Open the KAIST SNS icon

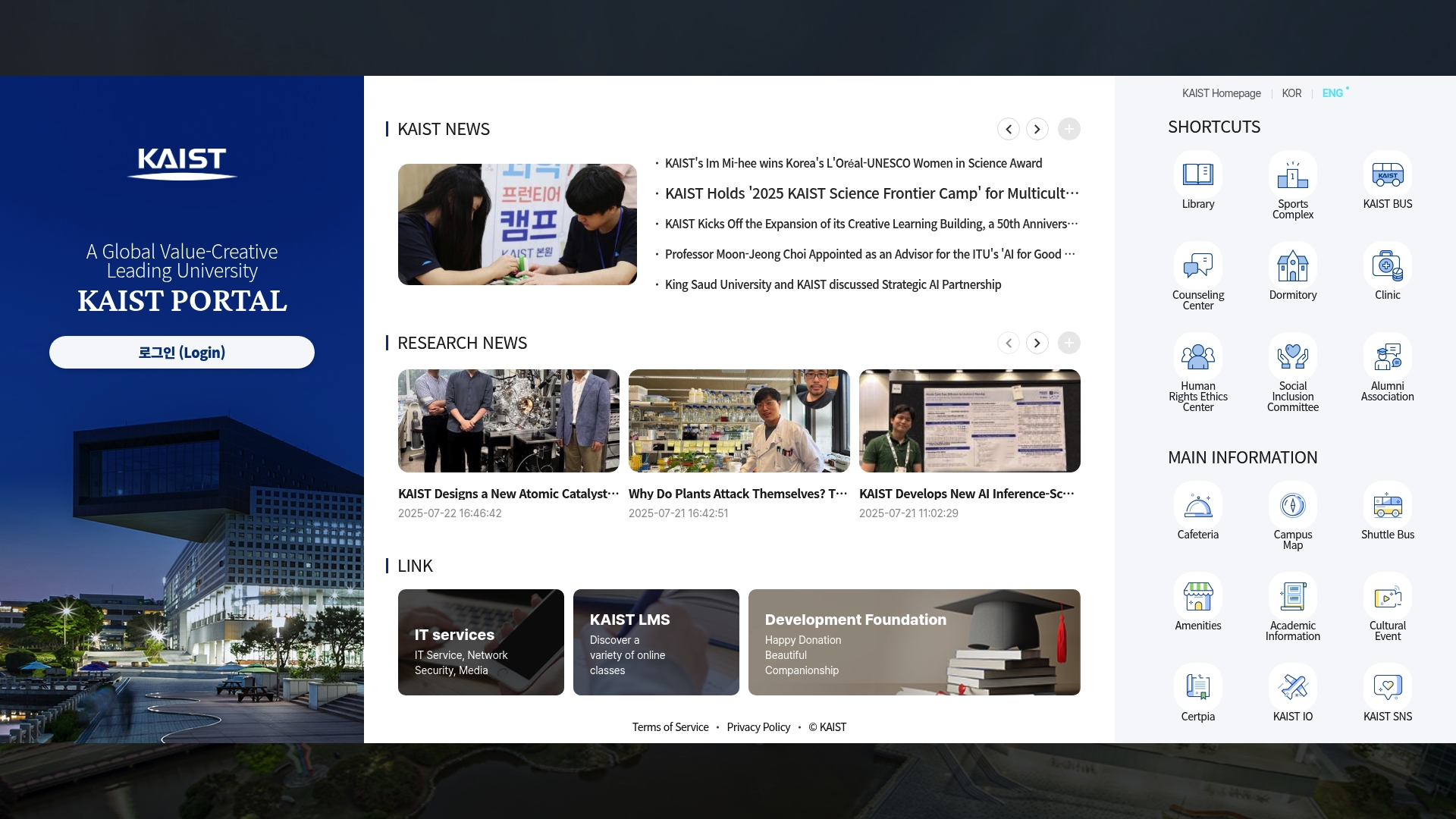click(x=1388, y=687)
